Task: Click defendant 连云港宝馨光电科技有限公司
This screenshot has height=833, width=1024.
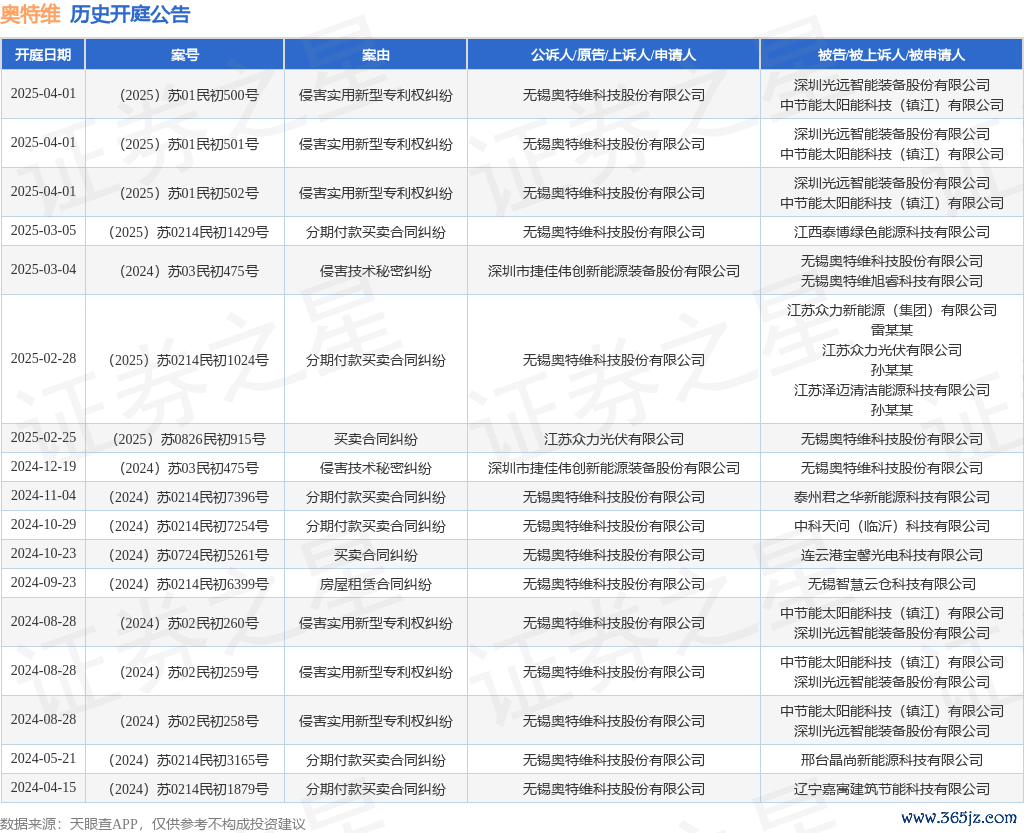Action: click(x=891, y=556)
